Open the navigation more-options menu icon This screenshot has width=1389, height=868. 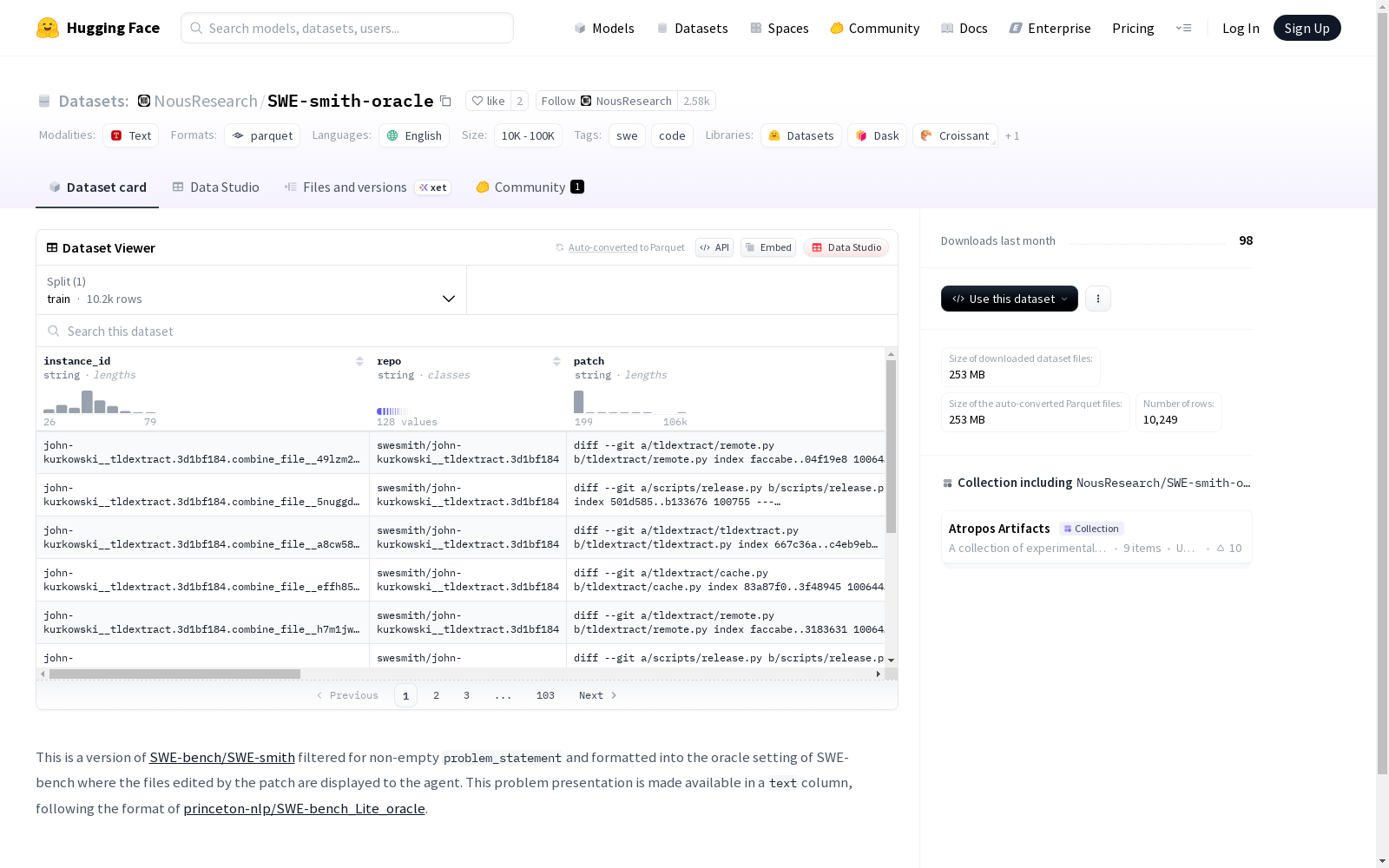tap(1183, 28)
